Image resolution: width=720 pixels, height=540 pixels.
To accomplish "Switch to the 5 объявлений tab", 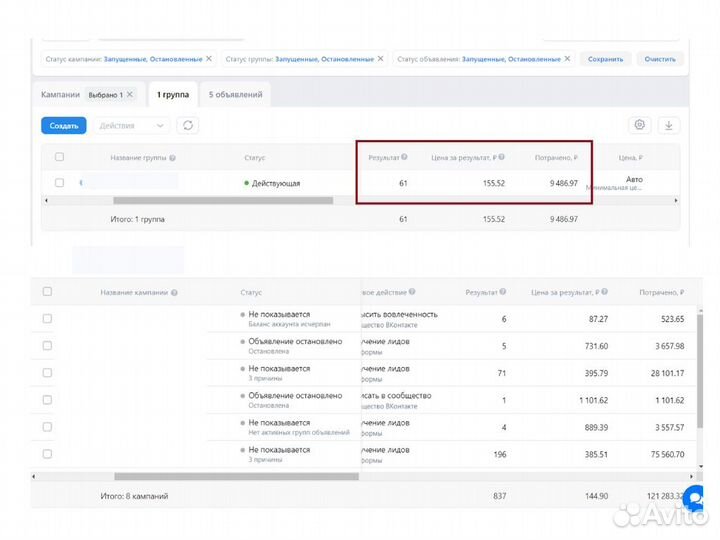I will (x=236, y=95).
